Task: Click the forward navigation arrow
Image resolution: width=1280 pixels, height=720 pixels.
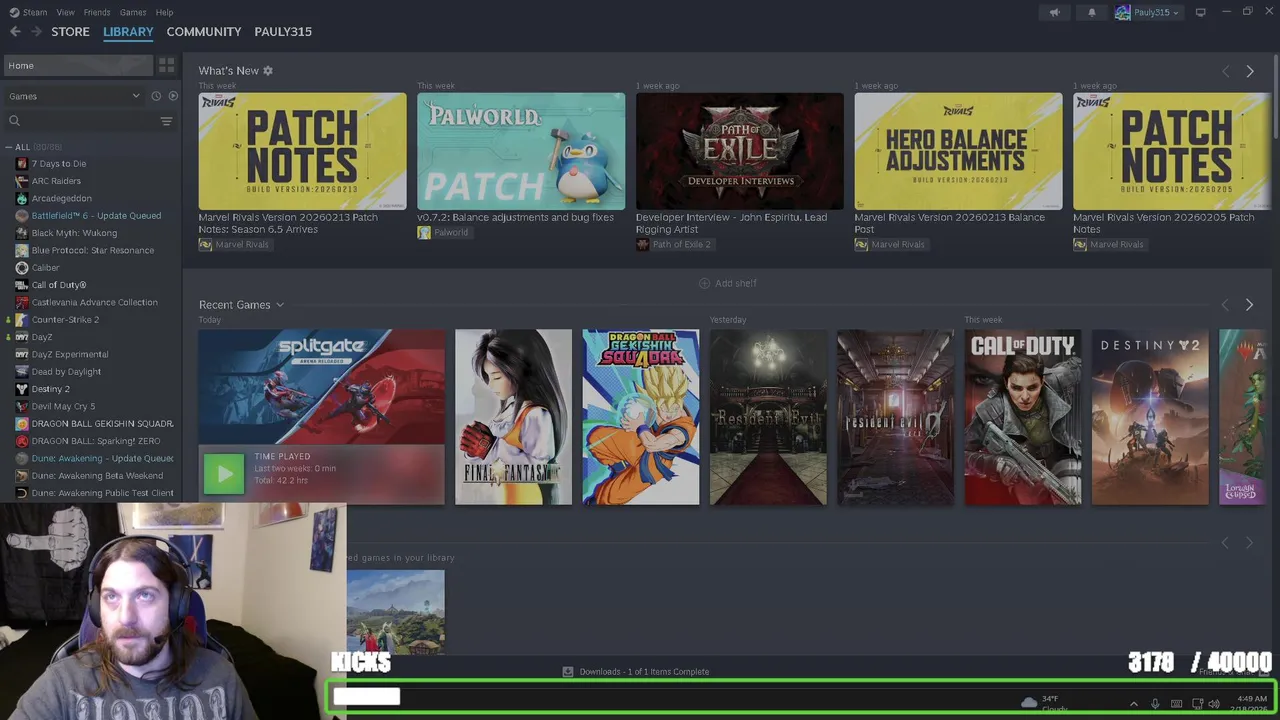Action: (36, 31)
